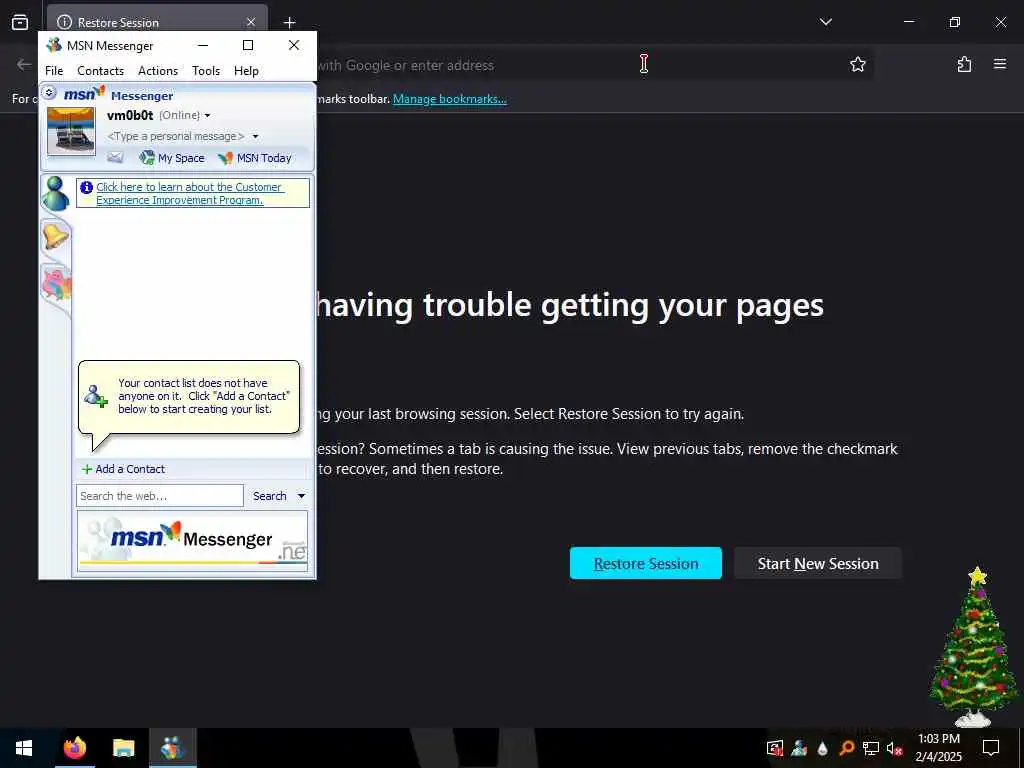Expand the Search button dropdown arrow
The height and width of the screenshot is (768, 1024).
(301, 496)
